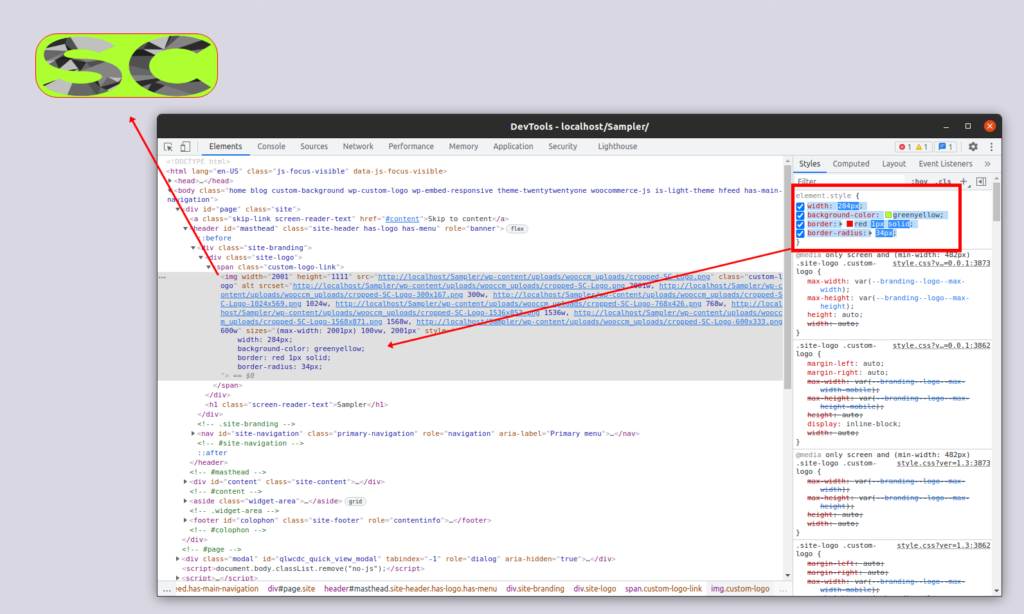Click the SC logo image on the page
This screenshot has width=1024, height=614.
point(127,66)
